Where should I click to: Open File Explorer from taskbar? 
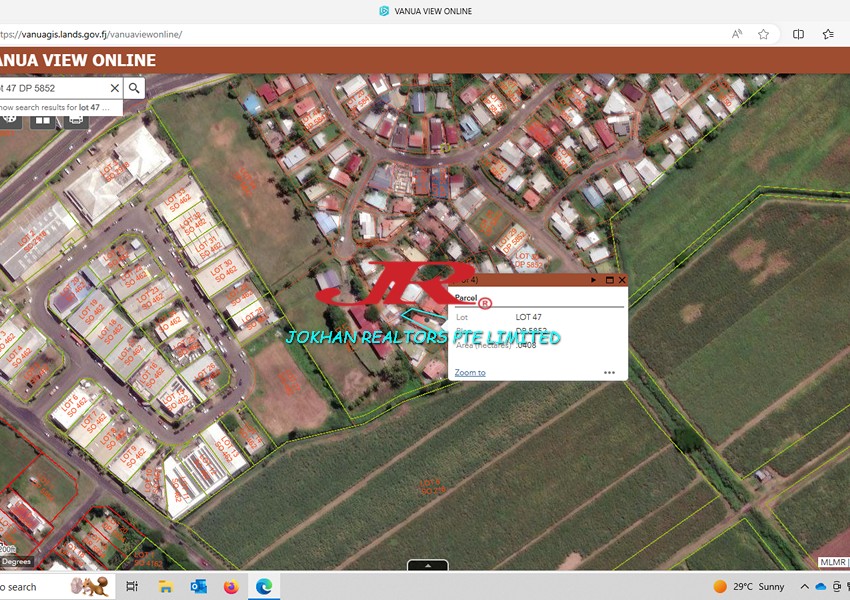(x=166, y=586)
